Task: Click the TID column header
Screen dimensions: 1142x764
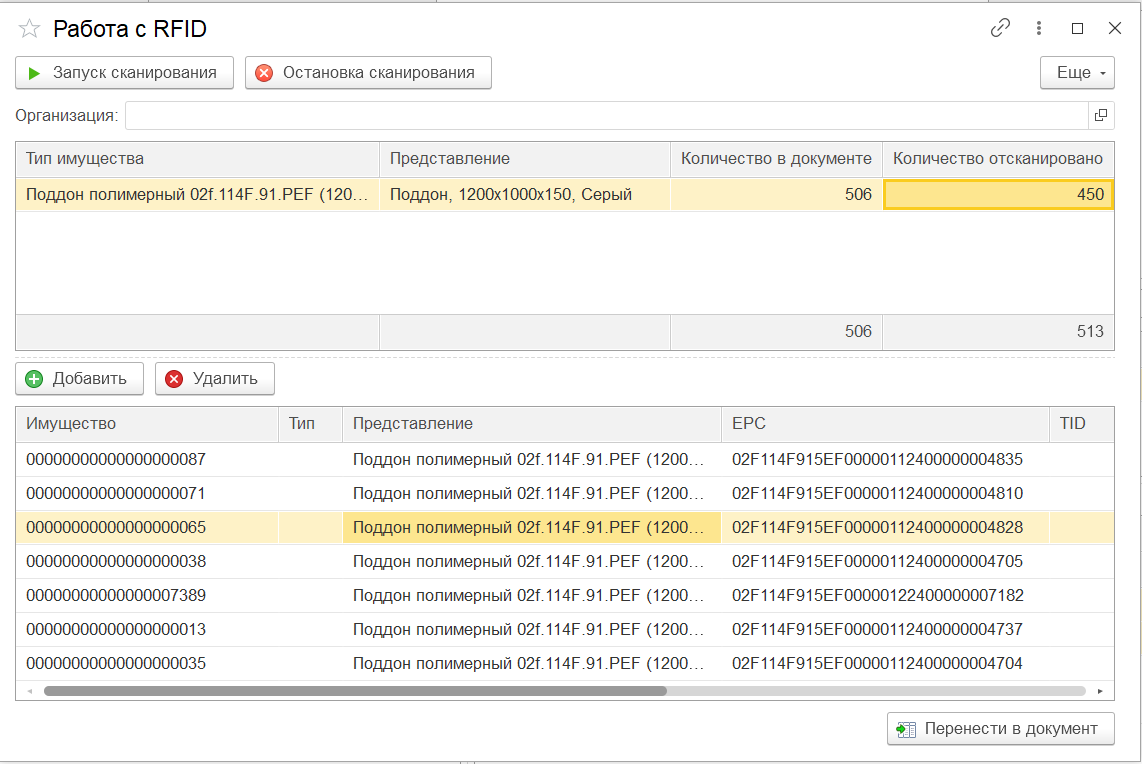Action: coord(1080,424)
